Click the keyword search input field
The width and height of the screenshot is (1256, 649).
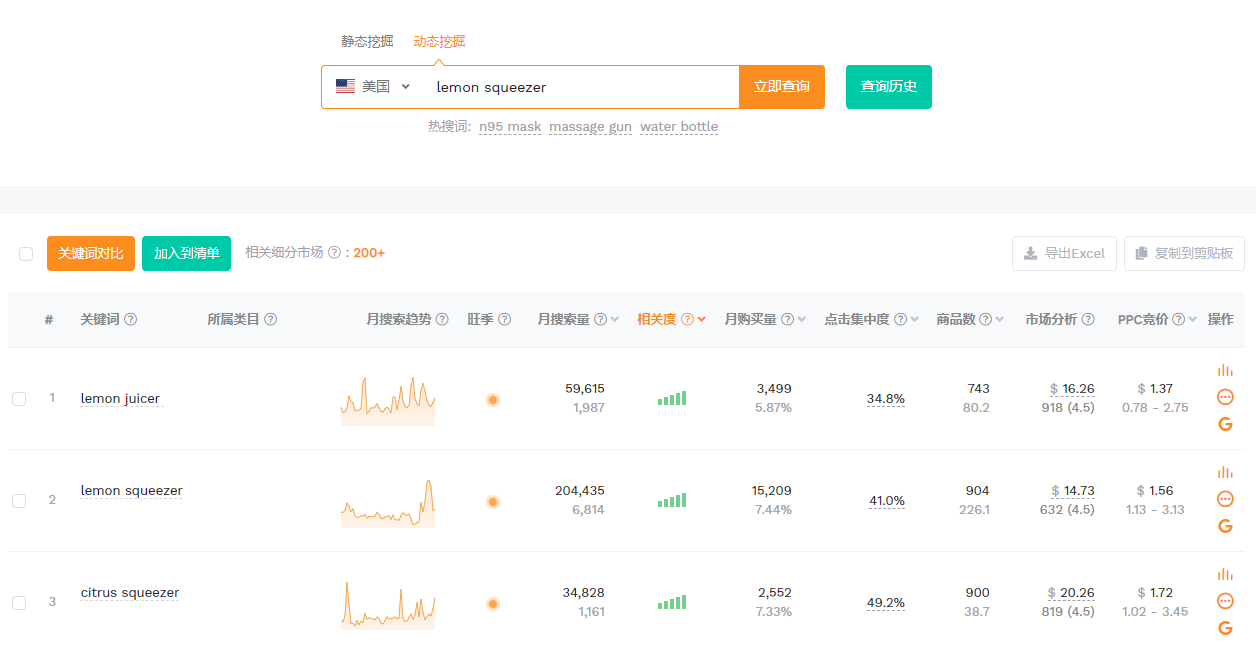580,87
